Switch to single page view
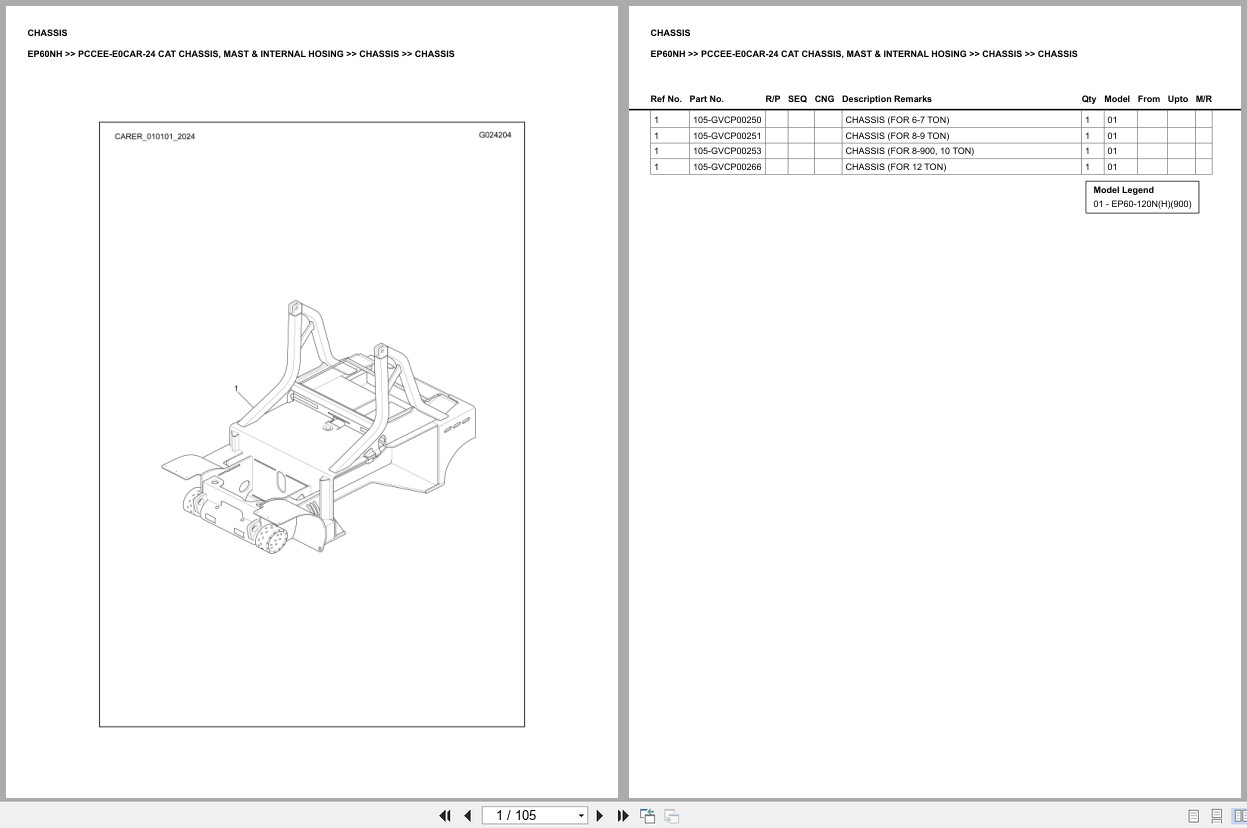This screenshot has width=1247, height=828. tap(1193, 816)
